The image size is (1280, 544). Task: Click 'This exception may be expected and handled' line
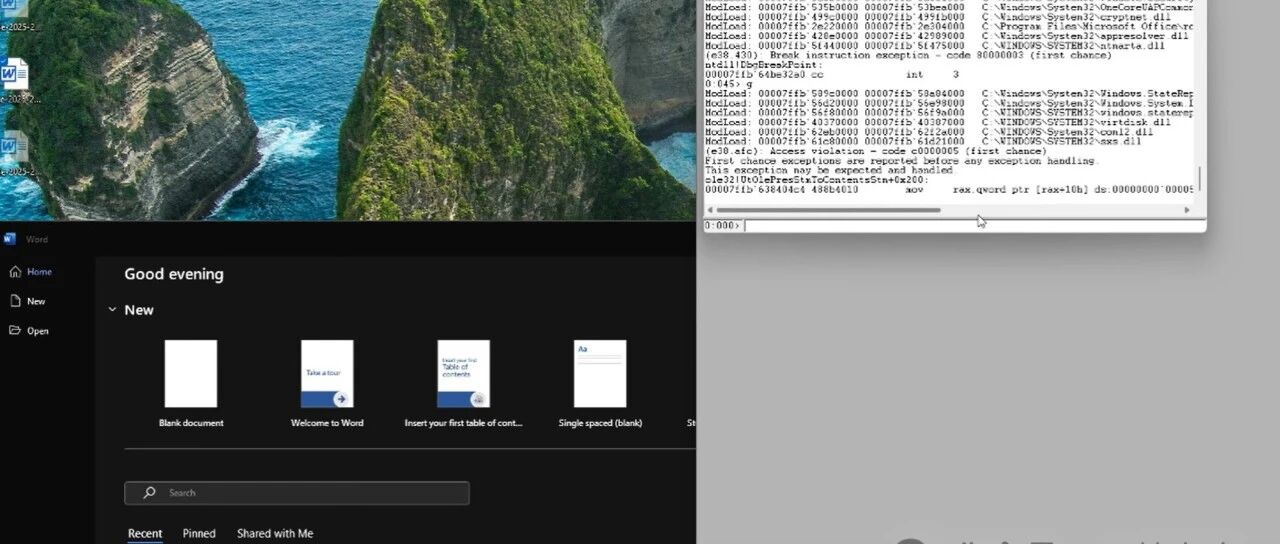pyautogui.click(x=830, y=170)
